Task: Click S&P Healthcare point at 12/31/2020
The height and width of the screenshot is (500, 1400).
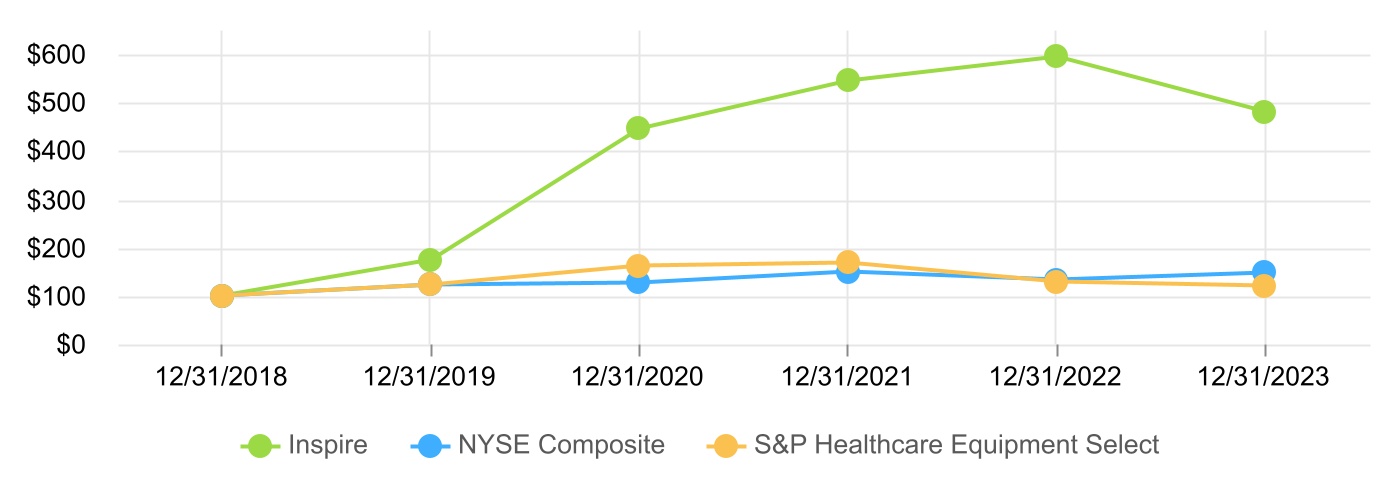Action: click(x=638, y=265)
